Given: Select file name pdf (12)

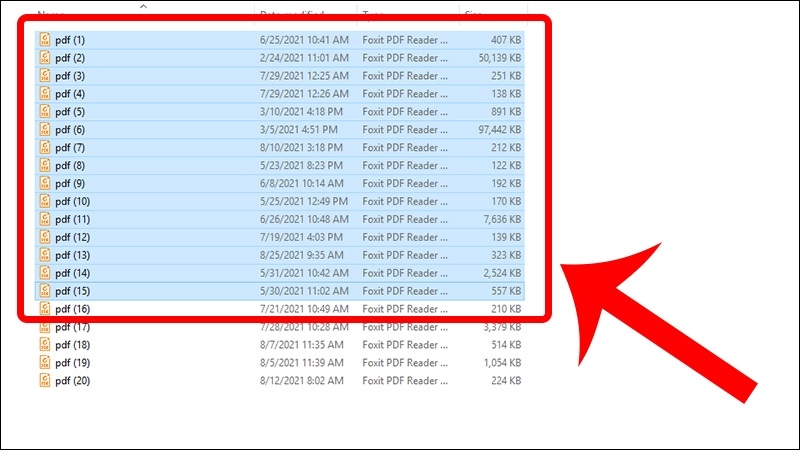Looking at the screenshot, I should (x=72, y=237).
